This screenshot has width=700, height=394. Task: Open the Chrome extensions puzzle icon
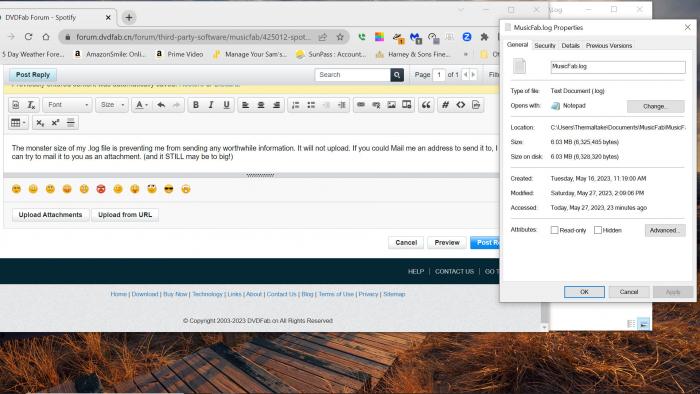pyautogui.click(x=484, y=37)
